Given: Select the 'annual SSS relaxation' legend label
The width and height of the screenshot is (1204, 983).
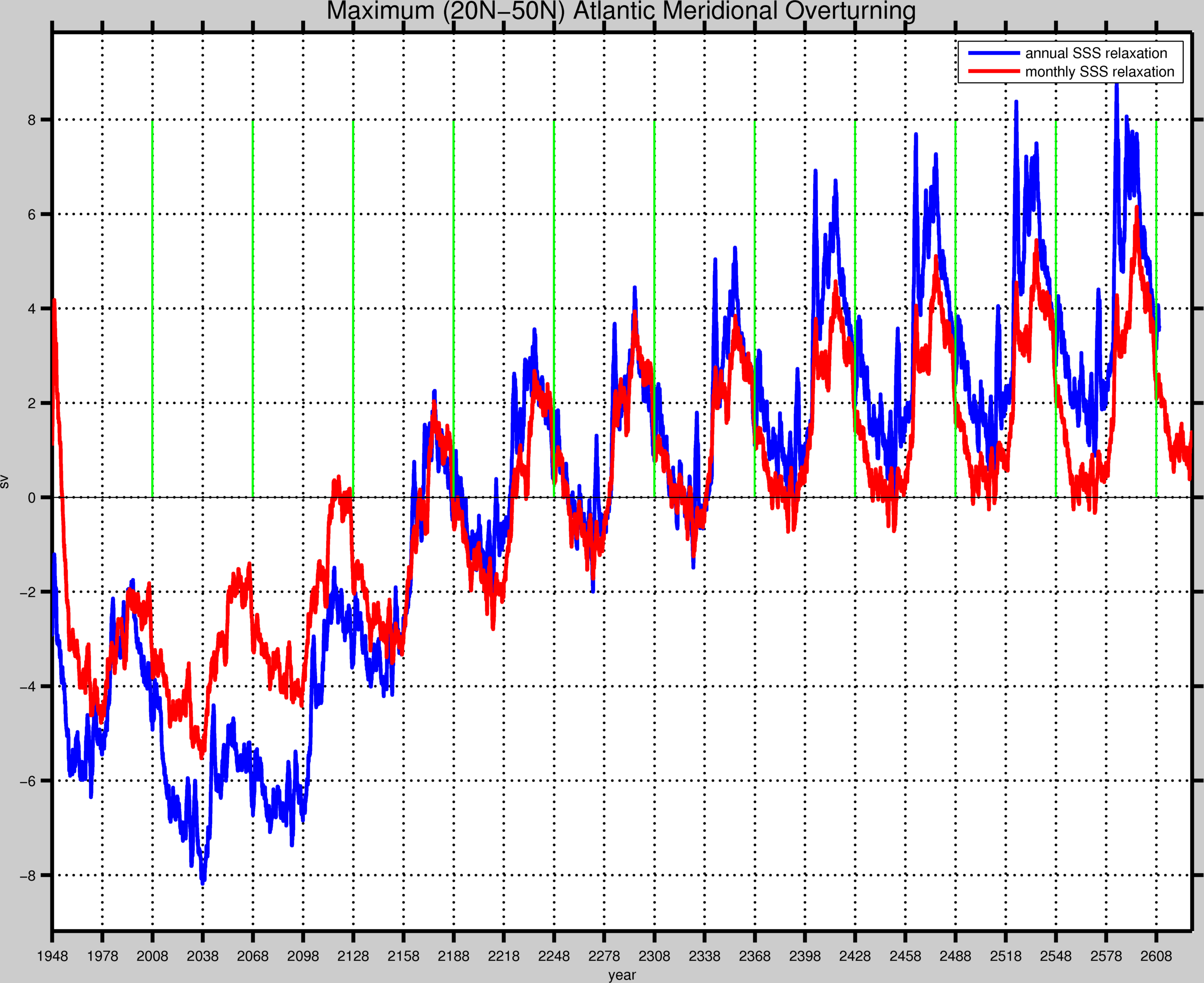Looking at the screenshot, I should (1096, 53).
